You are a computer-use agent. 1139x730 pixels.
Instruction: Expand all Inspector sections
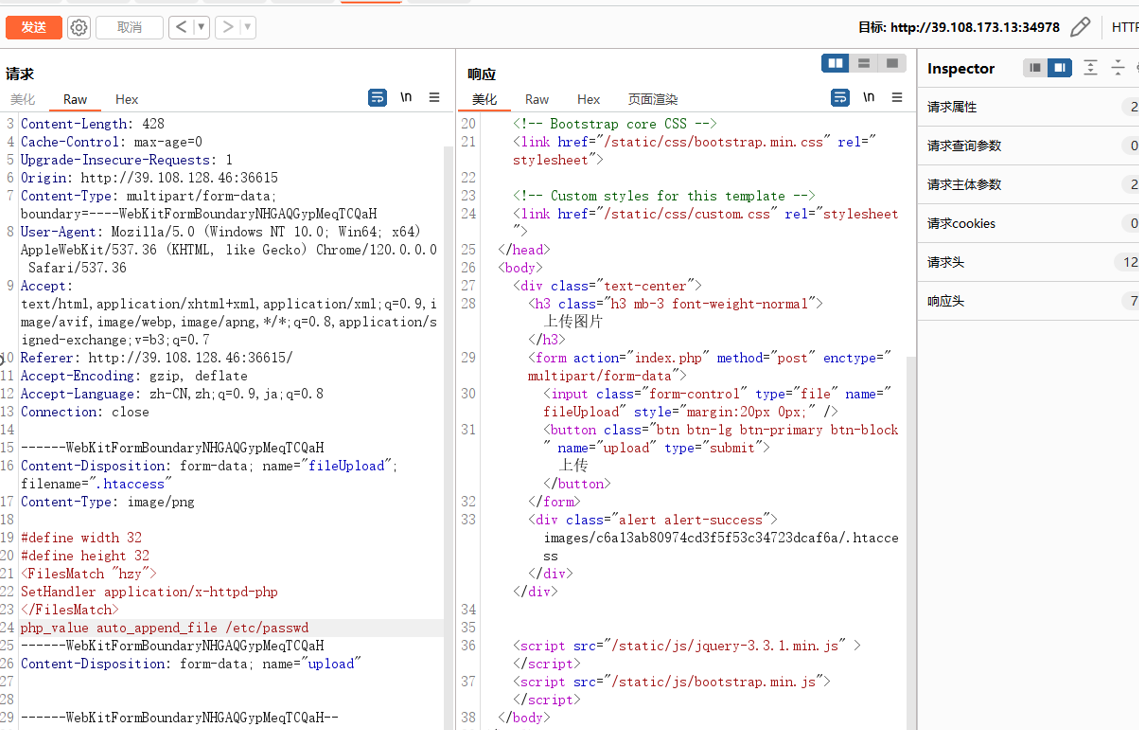[x=1090, y=68]
